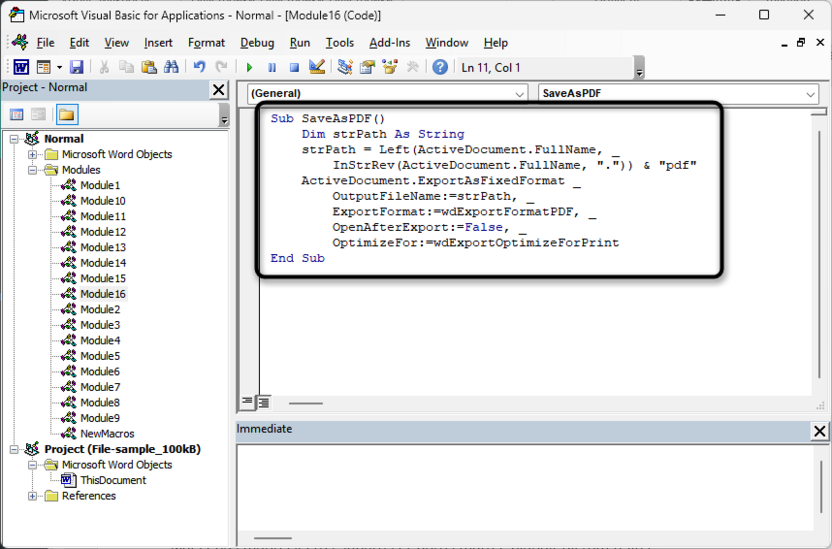Open the Add-Ins menu

389,43
